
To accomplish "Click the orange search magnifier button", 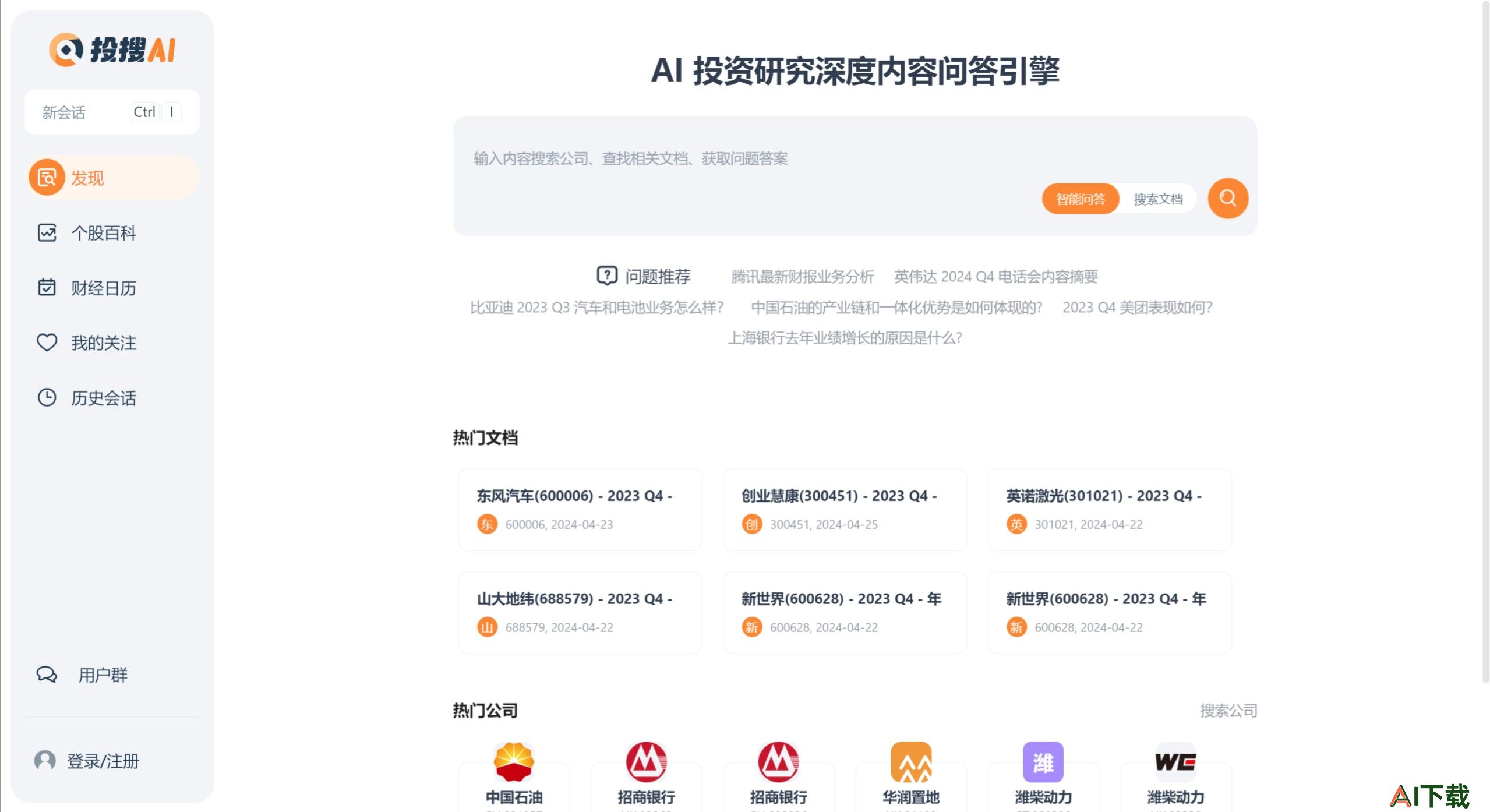I will [x=1228, y=199].
